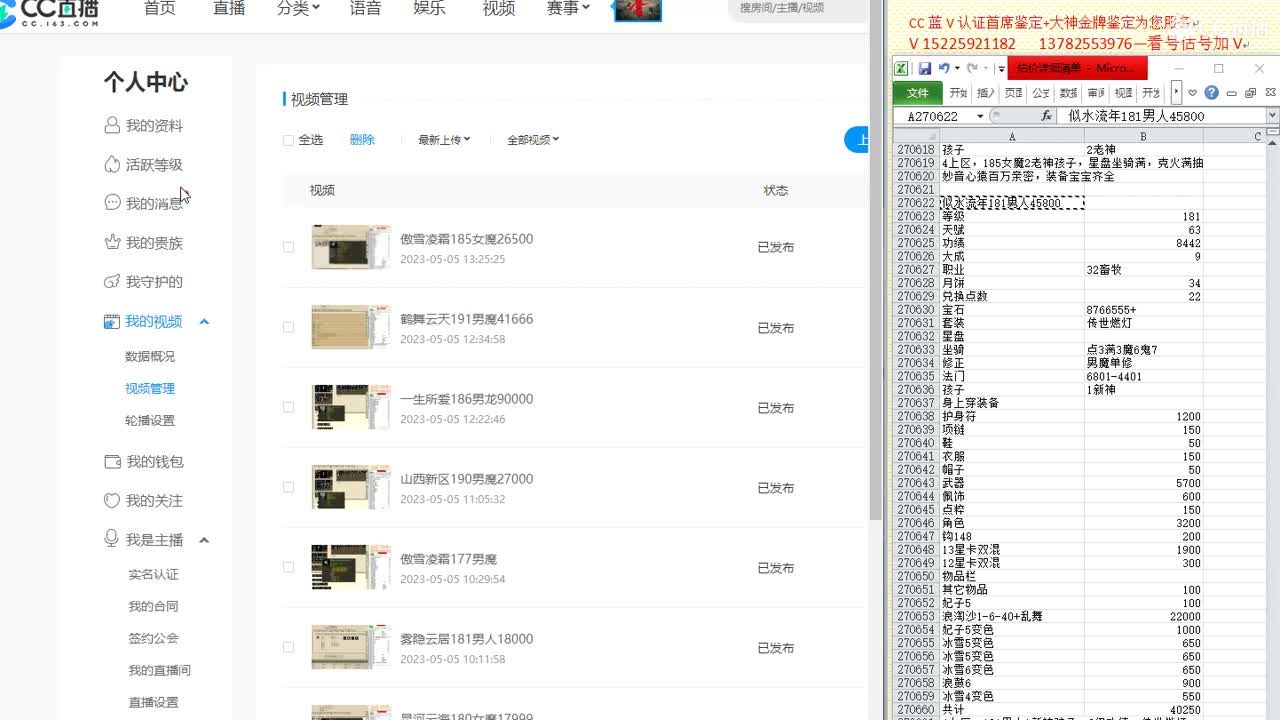Open 数据概况 under 我的视频
Screen dimensions: 1280x720
click(150, 356)
